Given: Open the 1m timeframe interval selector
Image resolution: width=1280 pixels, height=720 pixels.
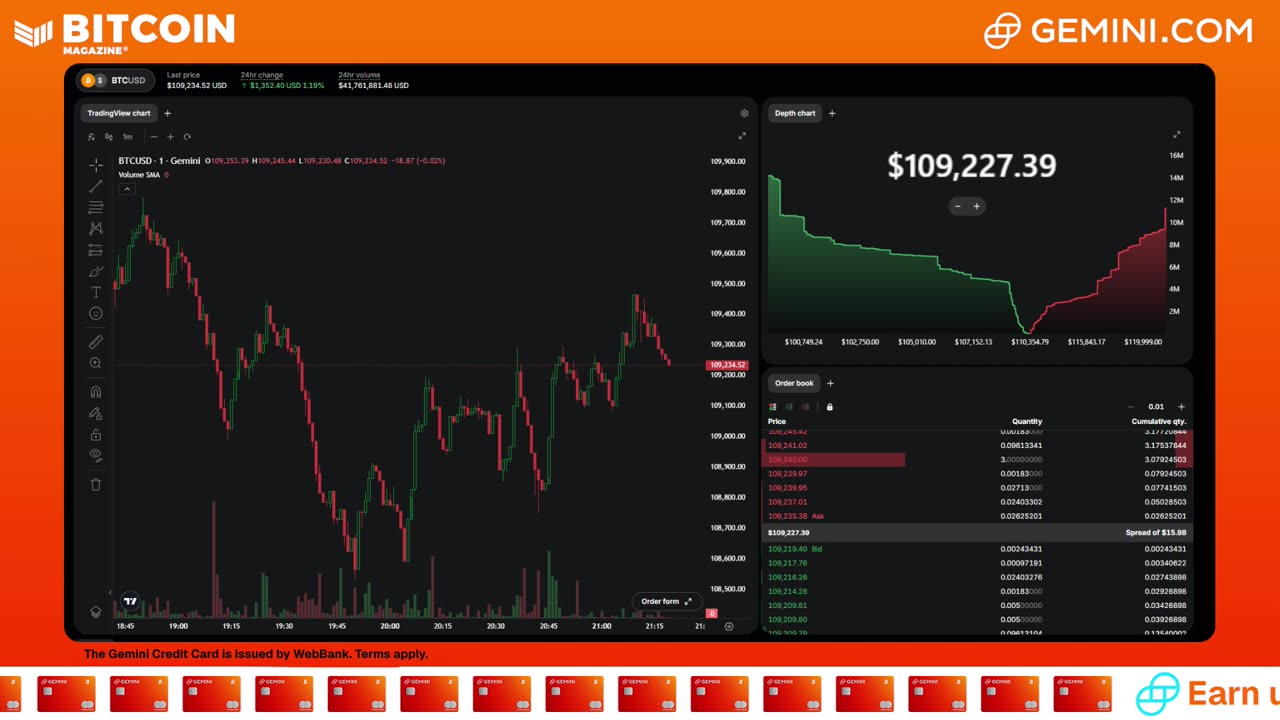Looking at the screenshot, I should coord(128,137).
